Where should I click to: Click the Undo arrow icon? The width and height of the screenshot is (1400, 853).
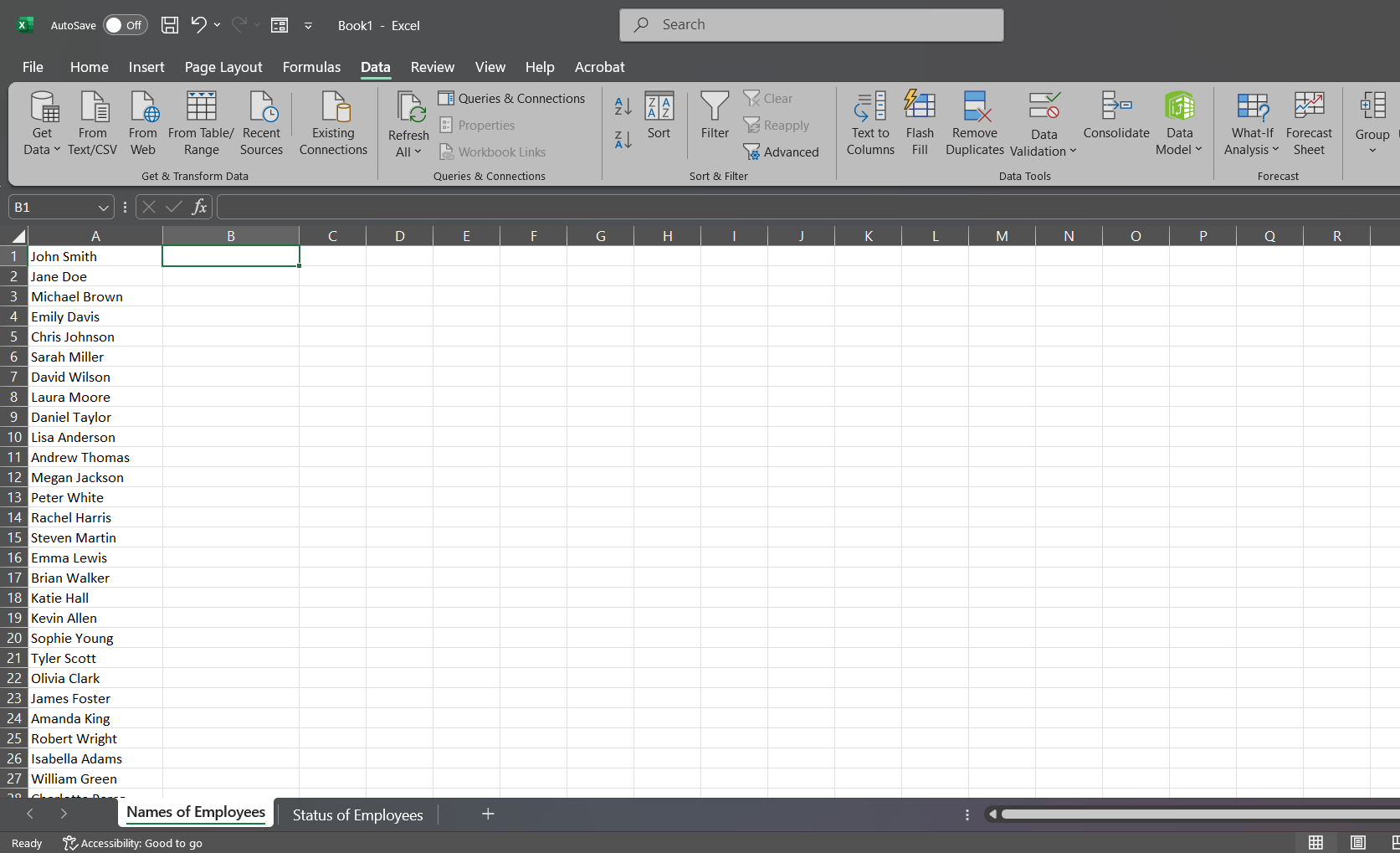(x=198, y=25)
